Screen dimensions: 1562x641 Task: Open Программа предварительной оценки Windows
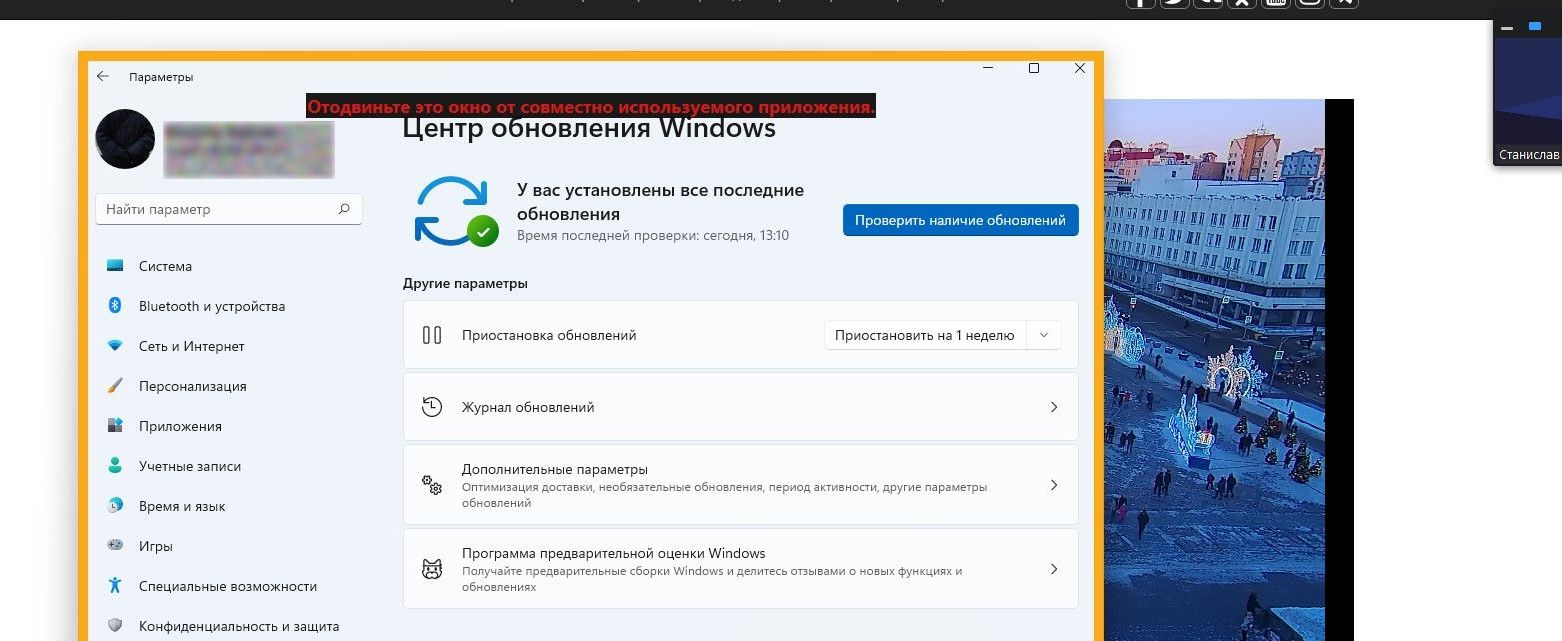pyautogui.click(x=740, y=569)
